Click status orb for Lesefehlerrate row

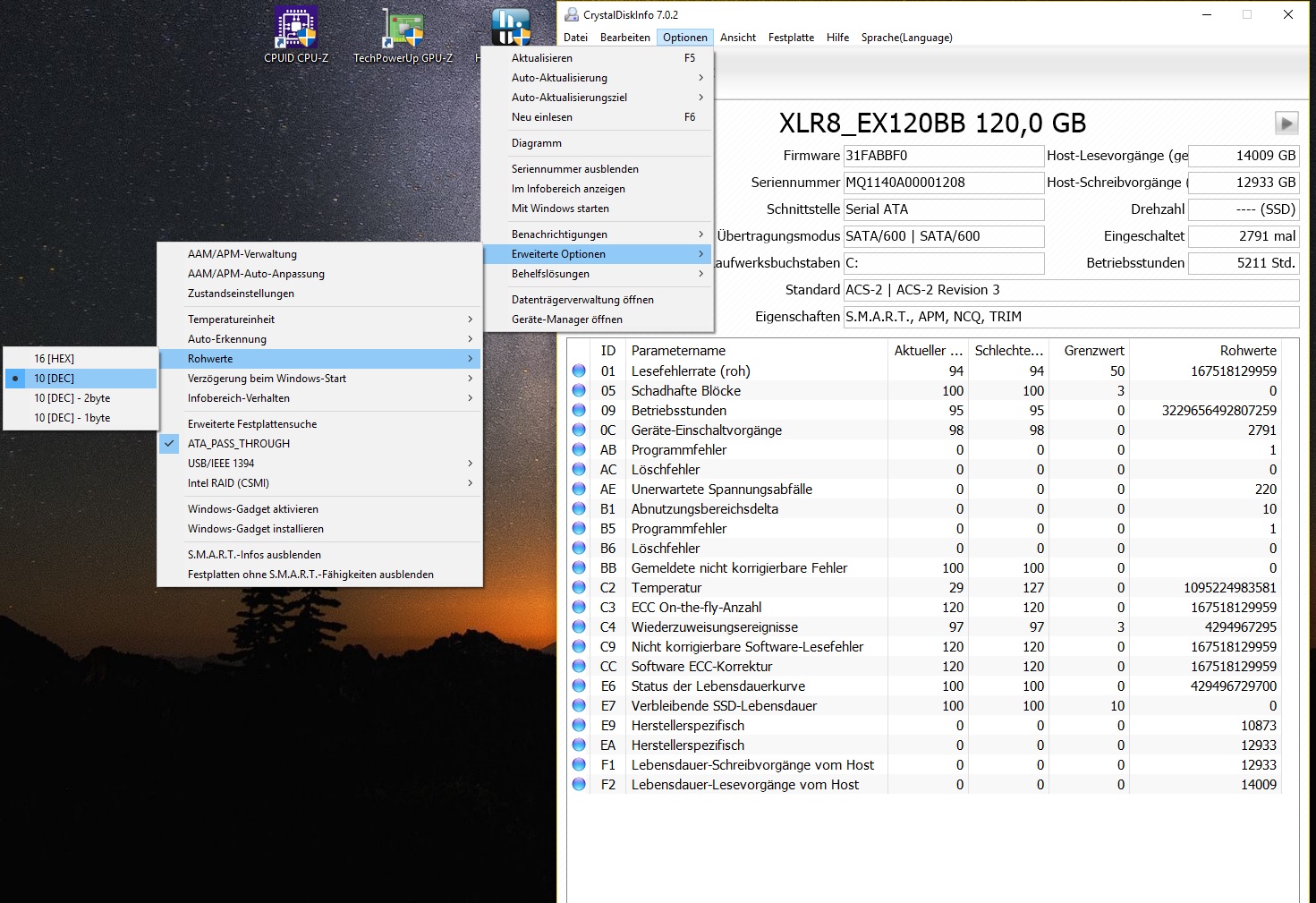tap(579, 371)
